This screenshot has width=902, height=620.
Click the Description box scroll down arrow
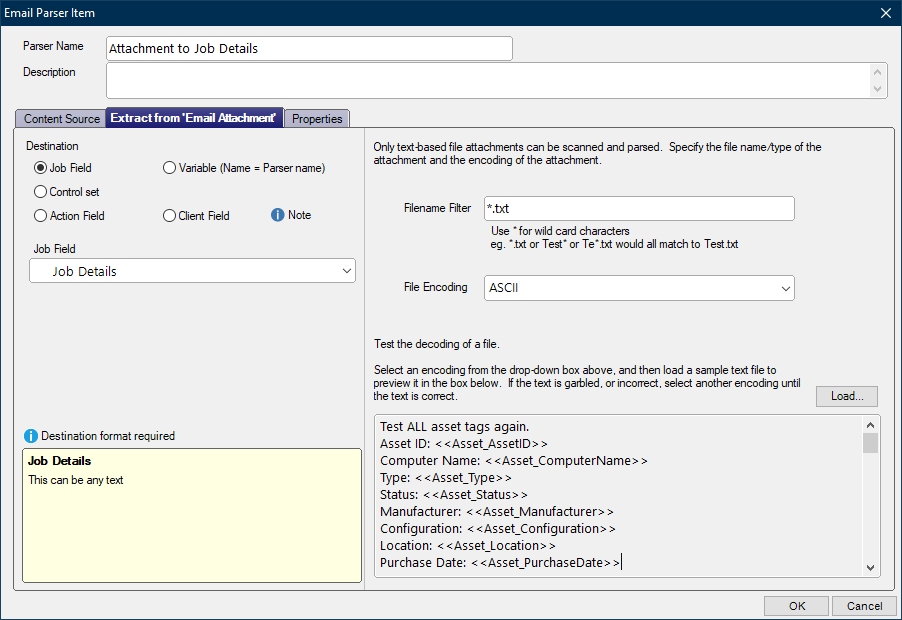coord(877,89)
